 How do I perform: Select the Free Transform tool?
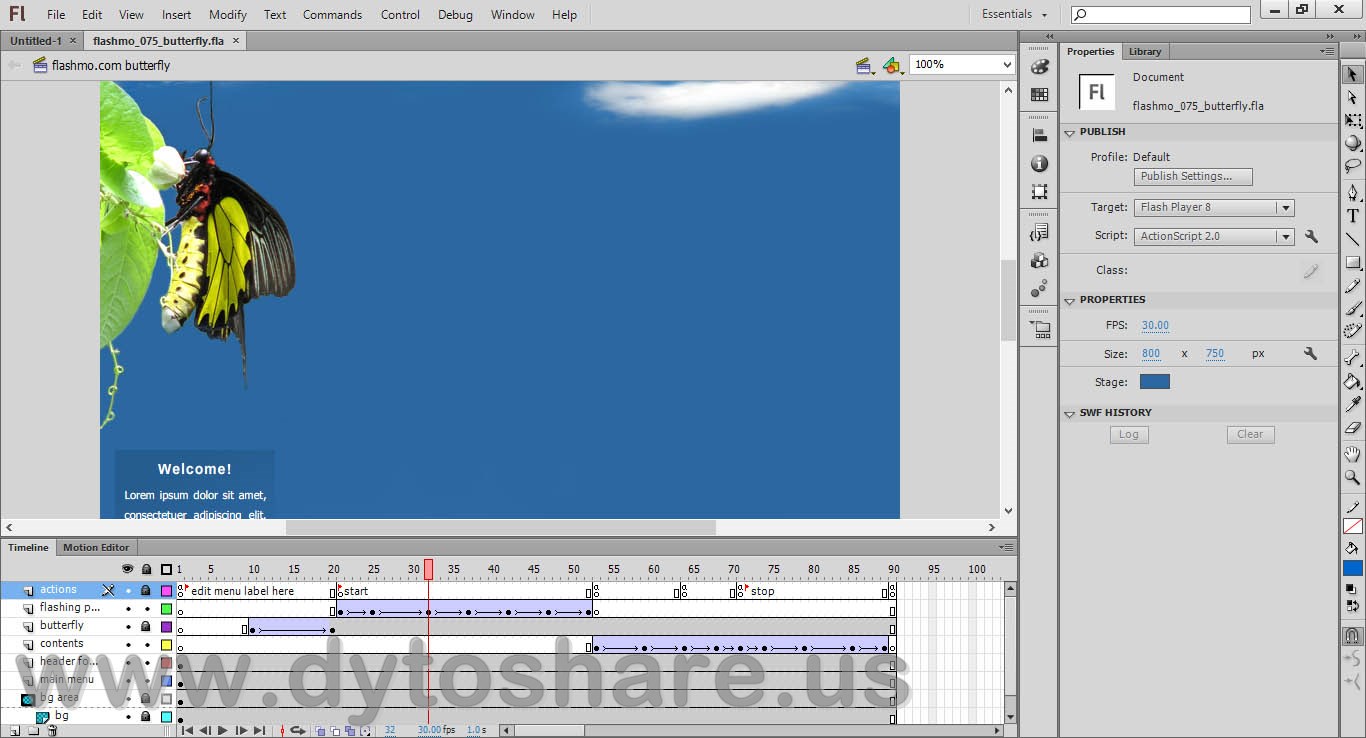tap(1352, 121)
